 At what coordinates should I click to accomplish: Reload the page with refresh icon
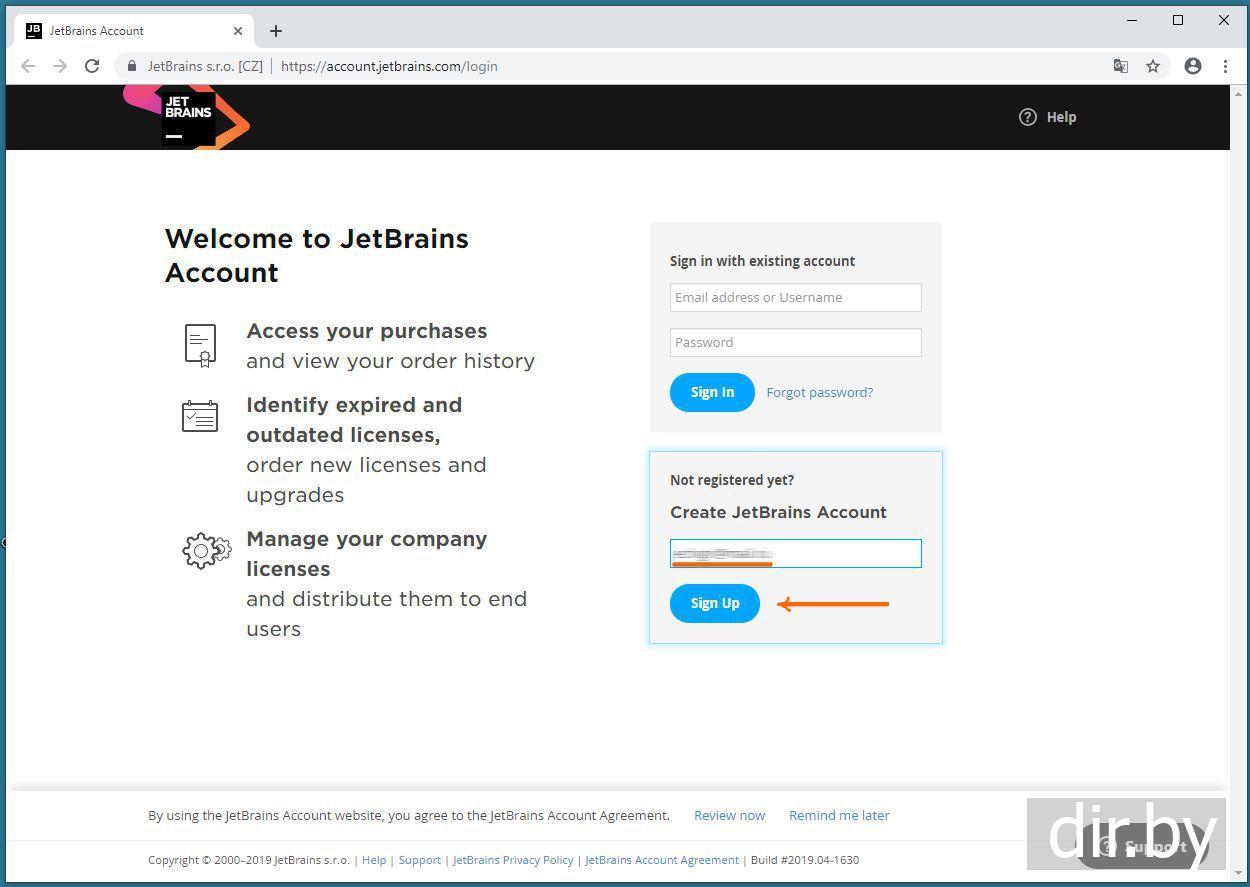pos(92,66)
